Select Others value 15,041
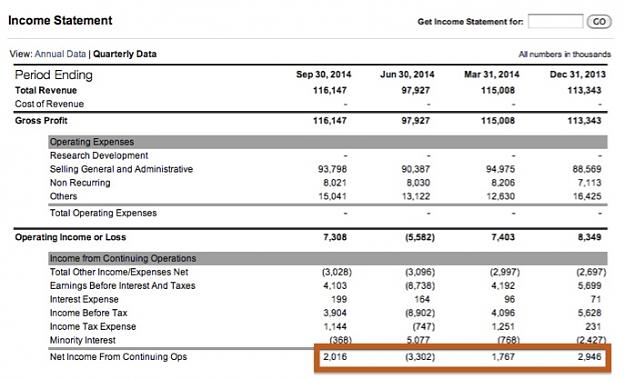The height and width of the screenshot is (379, 625). [x=332, y=196]
